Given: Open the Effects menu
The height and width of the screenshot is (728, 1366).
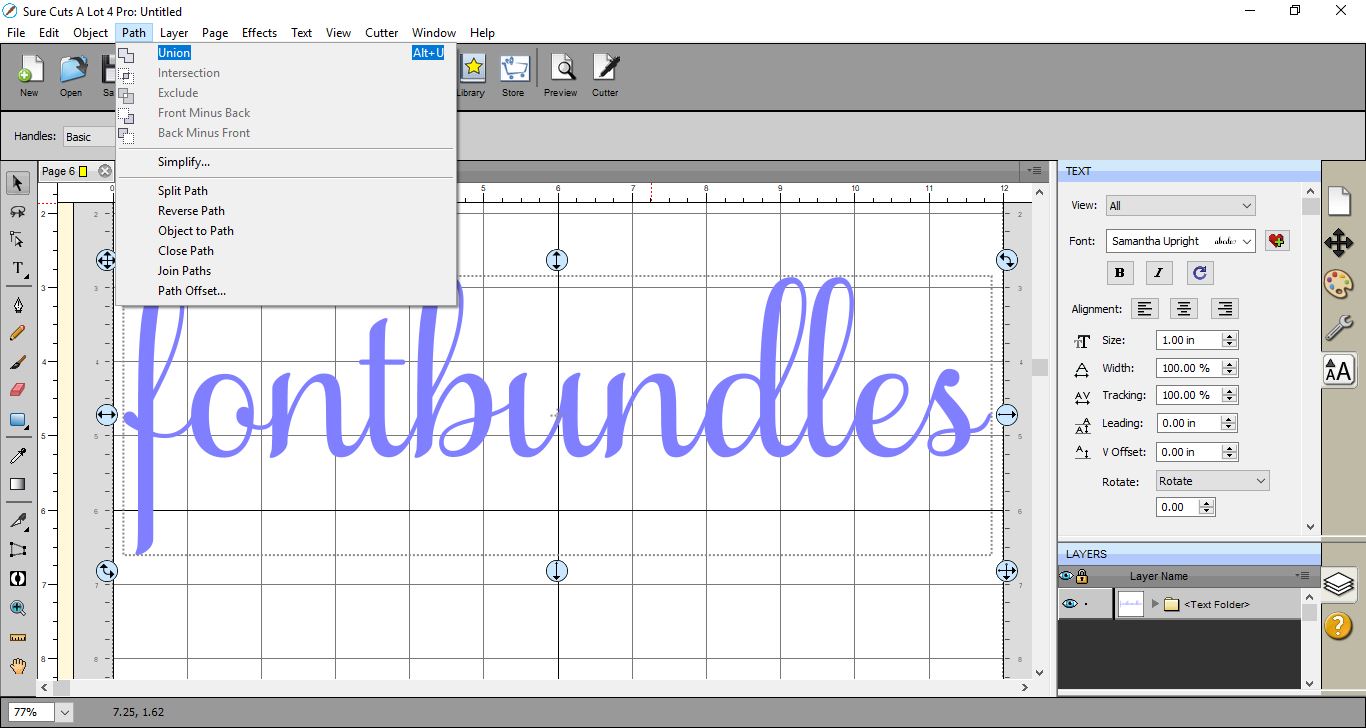Looking at the screenshot, I should [x=259, y=33].
